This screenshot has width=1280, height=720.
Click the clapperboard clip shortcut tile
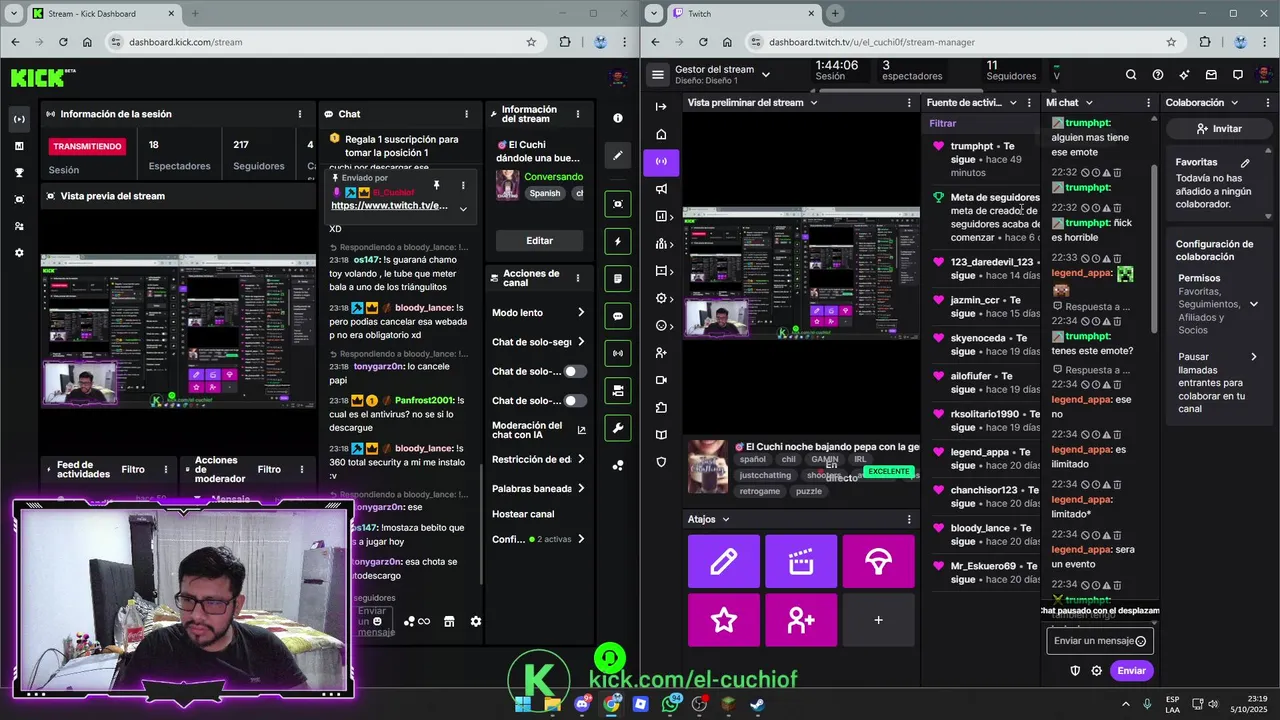coord(801,561)
